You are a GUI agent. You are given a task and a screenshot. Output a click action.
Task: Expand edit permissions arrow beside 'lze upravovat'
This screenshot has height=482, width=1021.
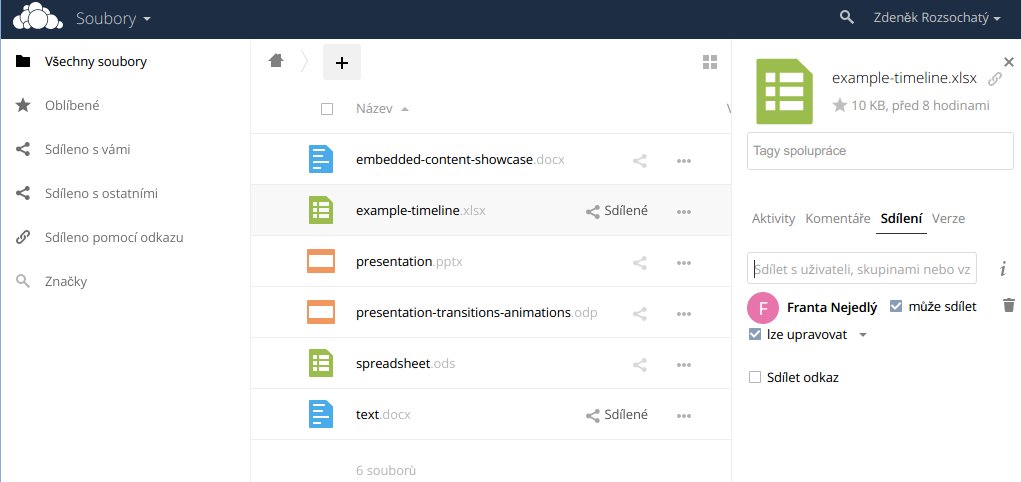(863, 335)
